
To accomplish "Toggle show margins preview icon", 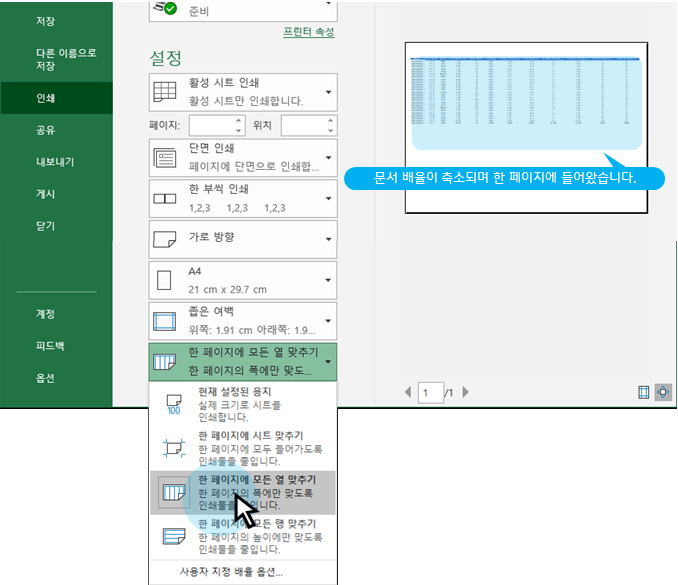I will tap(643, 392).
